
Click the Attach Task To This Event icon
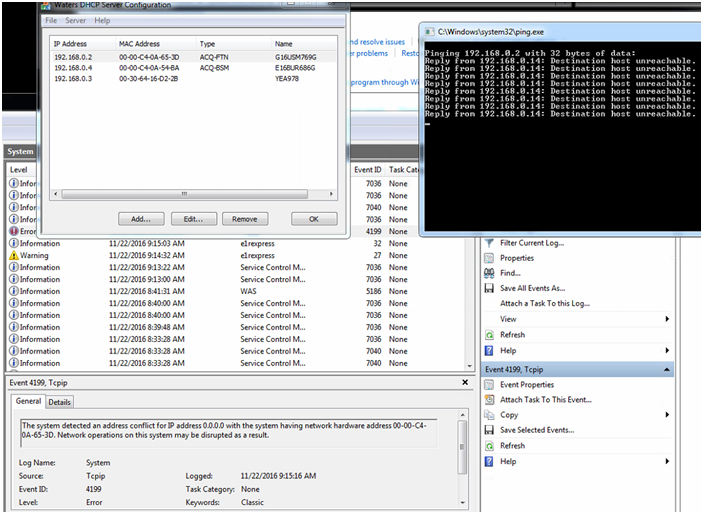[x=489, y=400]
